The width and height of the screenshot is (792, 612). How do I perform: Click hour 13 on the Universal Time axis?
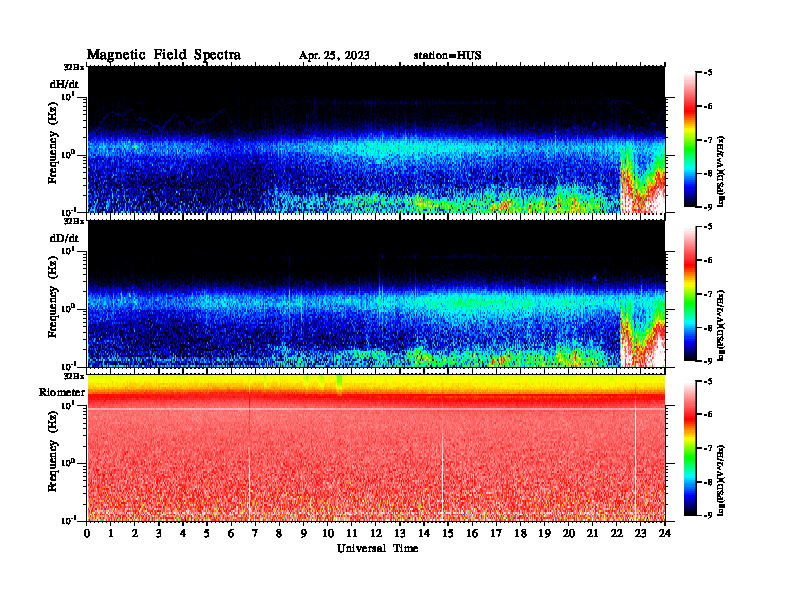point(400,533)
